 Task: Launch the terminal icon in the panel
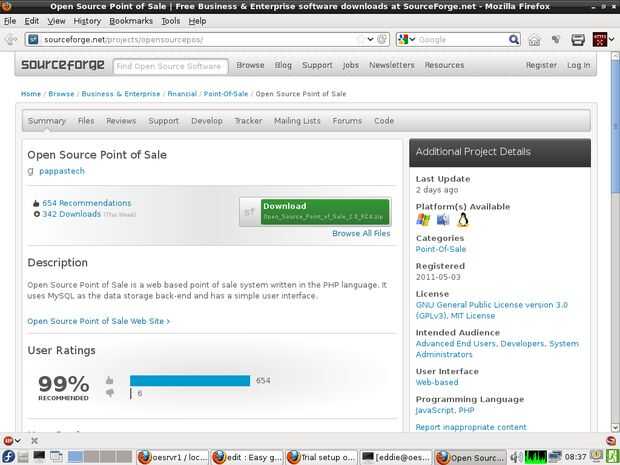(x=39, y=457)
